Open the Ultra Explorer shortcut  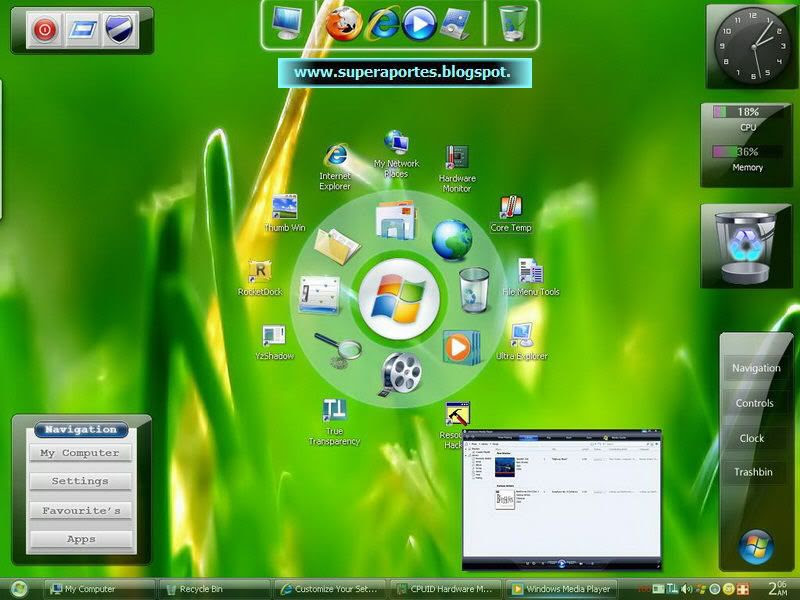[x=521, y=341]
